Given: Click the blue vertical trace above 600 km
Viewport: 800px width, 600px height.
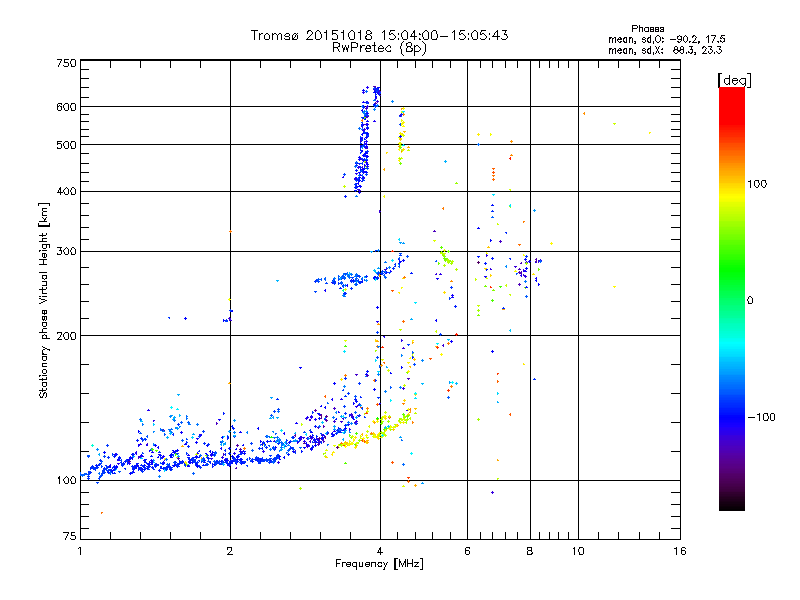Looking at the screenshot, I should [376, 95].
